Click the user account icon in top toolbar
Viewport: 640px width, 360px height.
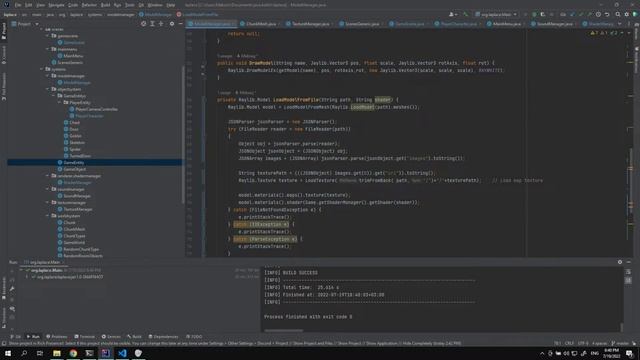pyautogui.click(x=453, y=14)
